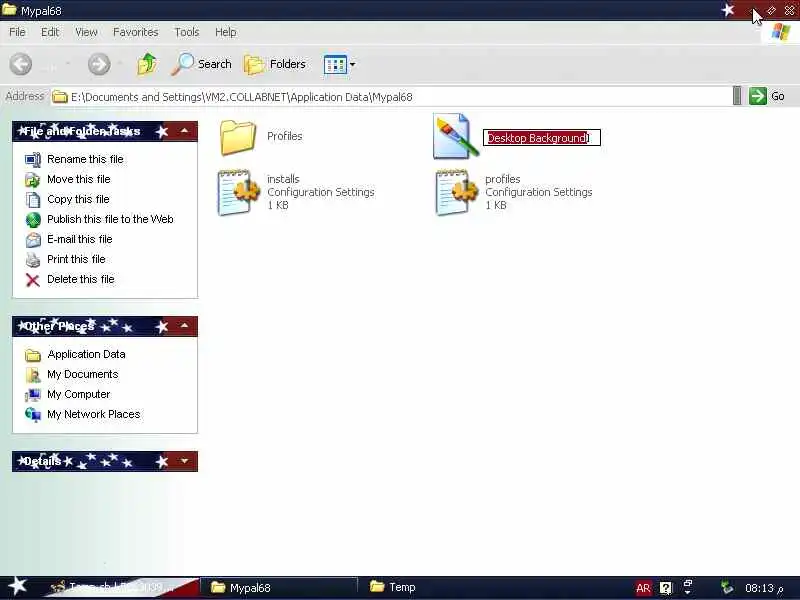The image size is (800, 600).
Task: Click Delete this file
Action: click(81, 279)
